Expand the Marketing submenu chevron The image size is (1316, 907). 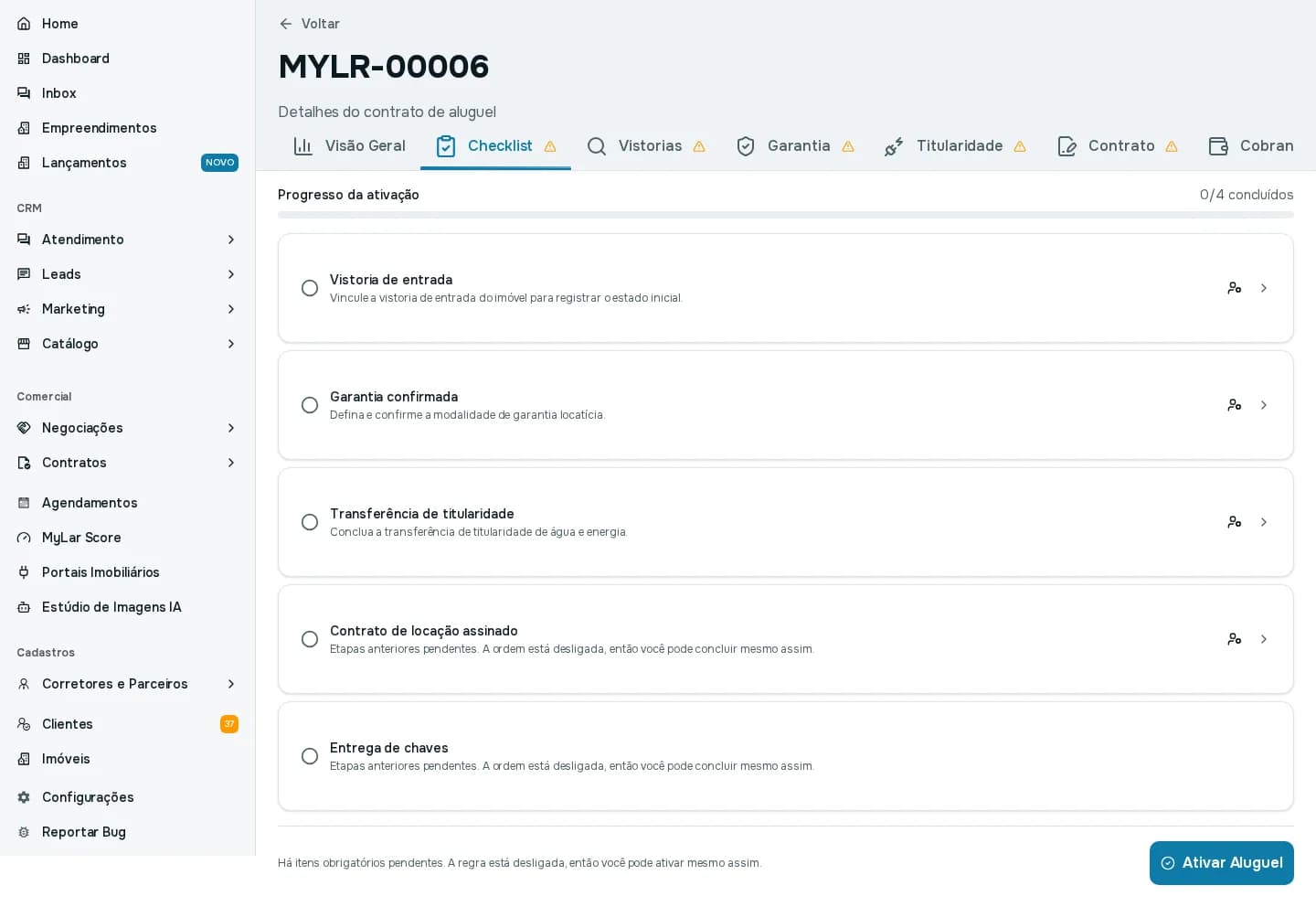[231, 309]
